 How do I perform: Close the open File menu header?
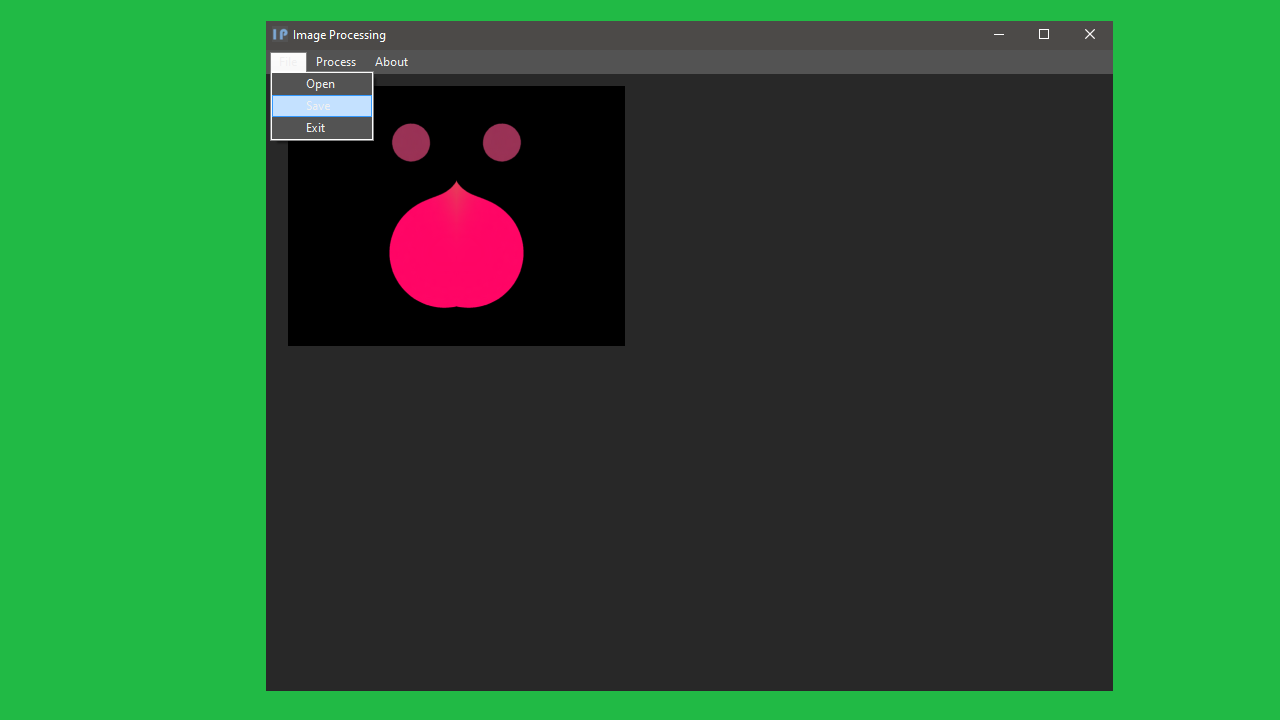pyautogui.click(x=288, y=62)
